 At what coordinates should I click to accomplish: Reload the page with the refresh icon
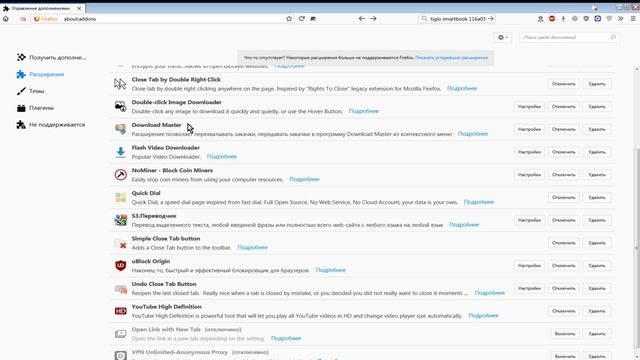click(x=302, y=19)
